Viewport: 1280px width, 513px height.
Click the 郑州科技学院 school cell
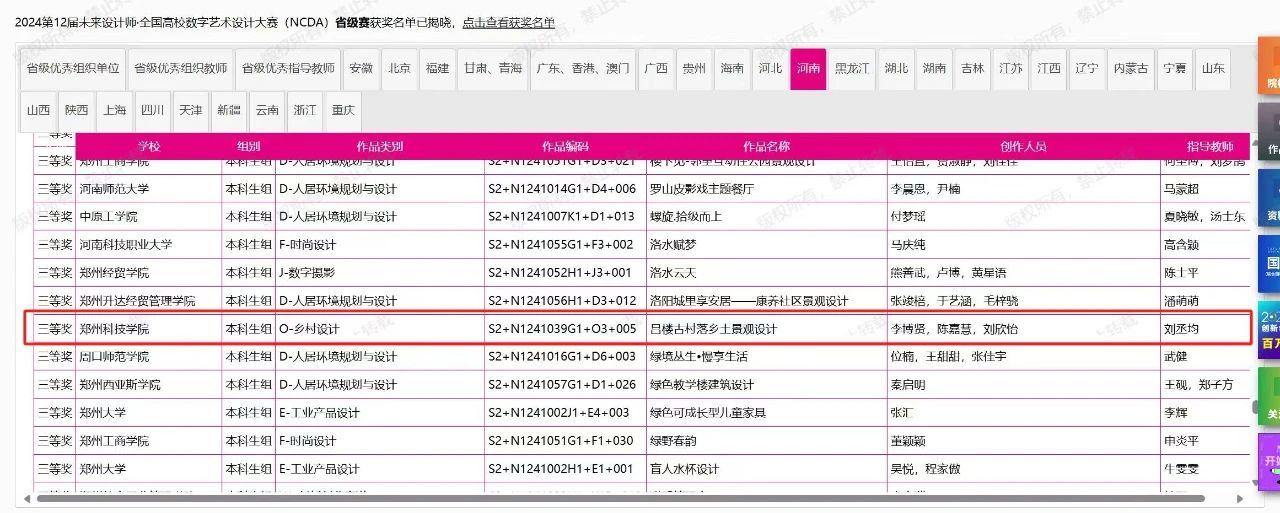click(149, 328)
